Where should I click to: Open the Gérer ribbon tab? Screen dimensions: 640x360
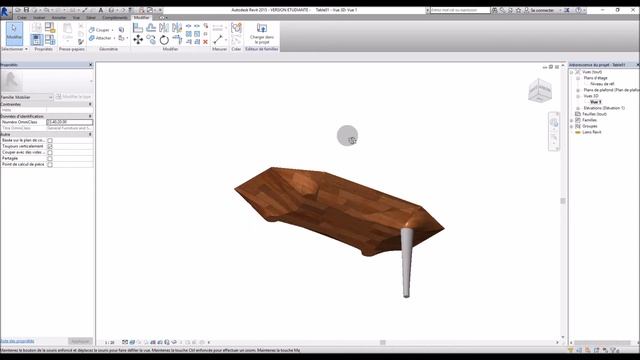pyautogui.click(x=91, y=18)
